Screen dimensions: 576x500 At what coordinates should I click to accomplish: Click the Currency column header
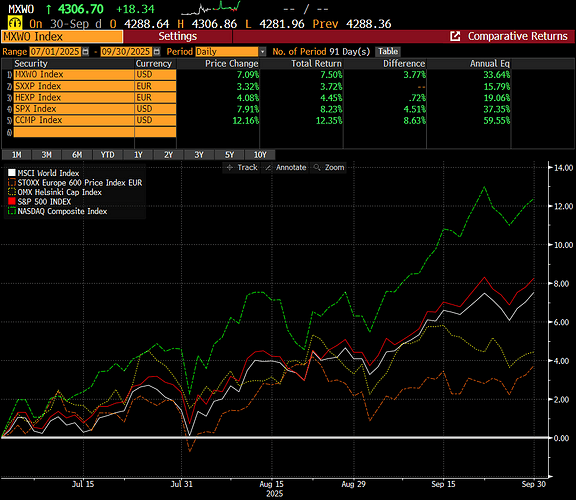(154, 64)
